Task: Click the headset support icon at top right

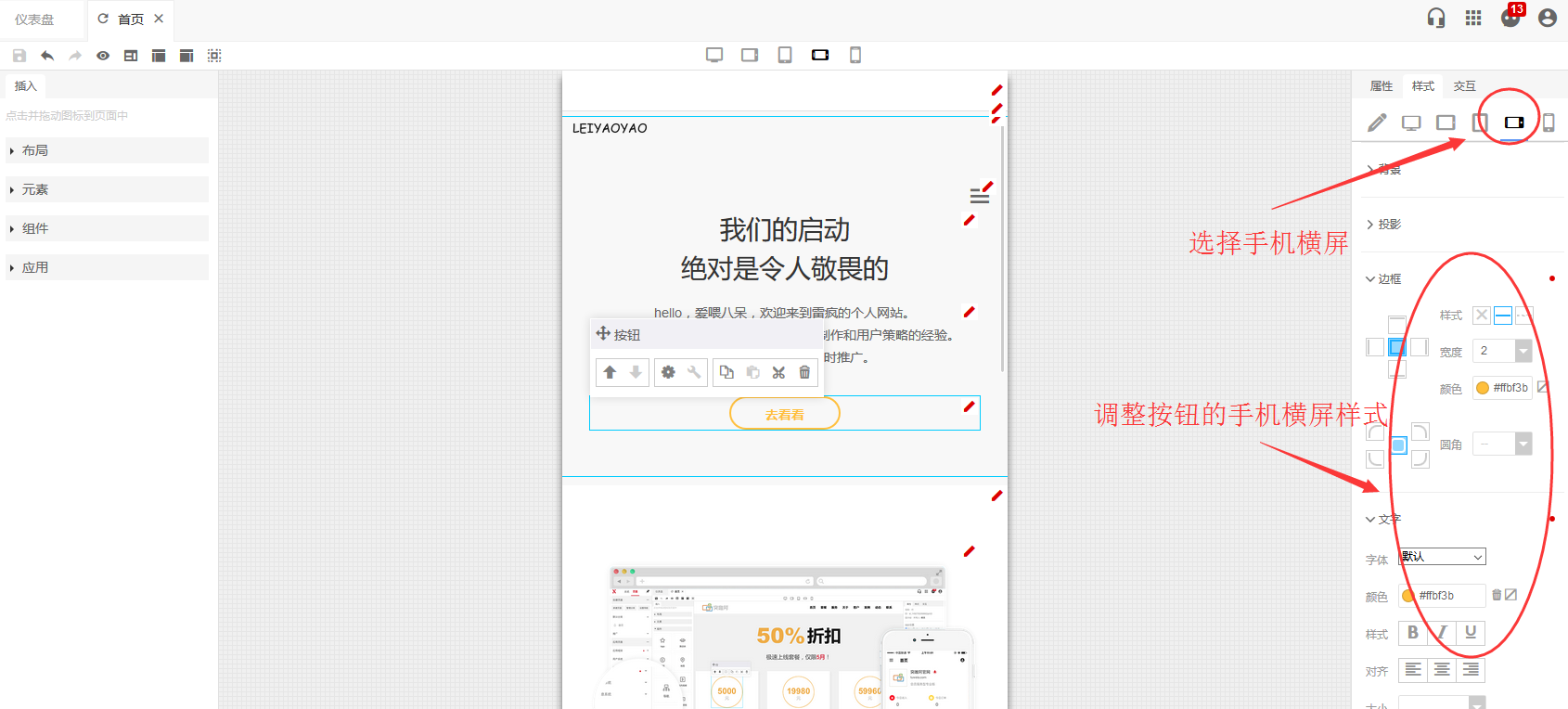Action: click(1436, 18)
